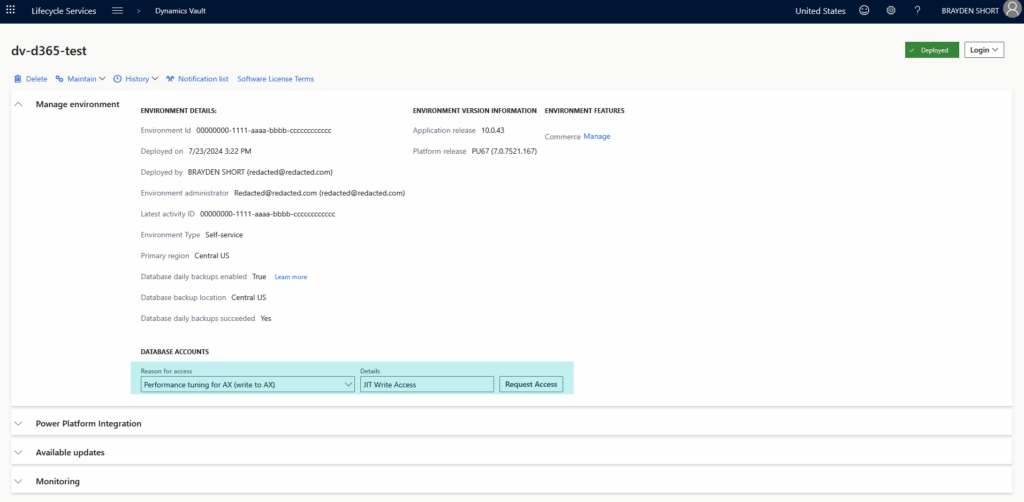Expand the Monitoring section
Screen dimensions: 1024x502
[x=19, y=481]
